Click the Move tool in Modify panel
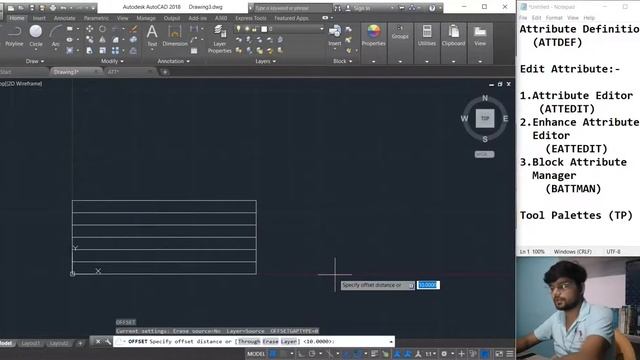 pyautogui.click(x=89, y=29)
